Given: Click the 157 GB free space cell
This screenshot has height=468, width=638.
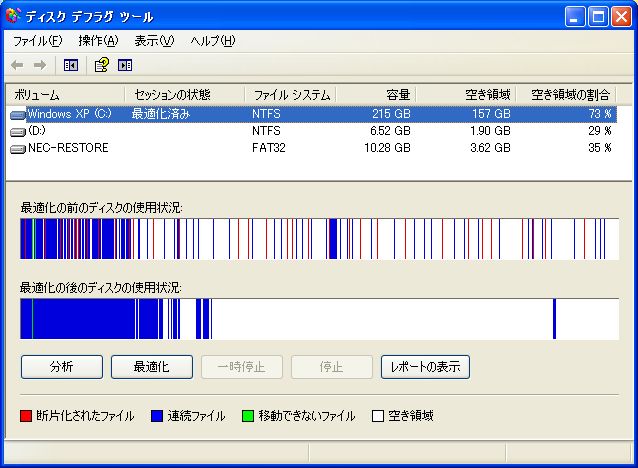Looking at the screenshot, I should 492,114.
